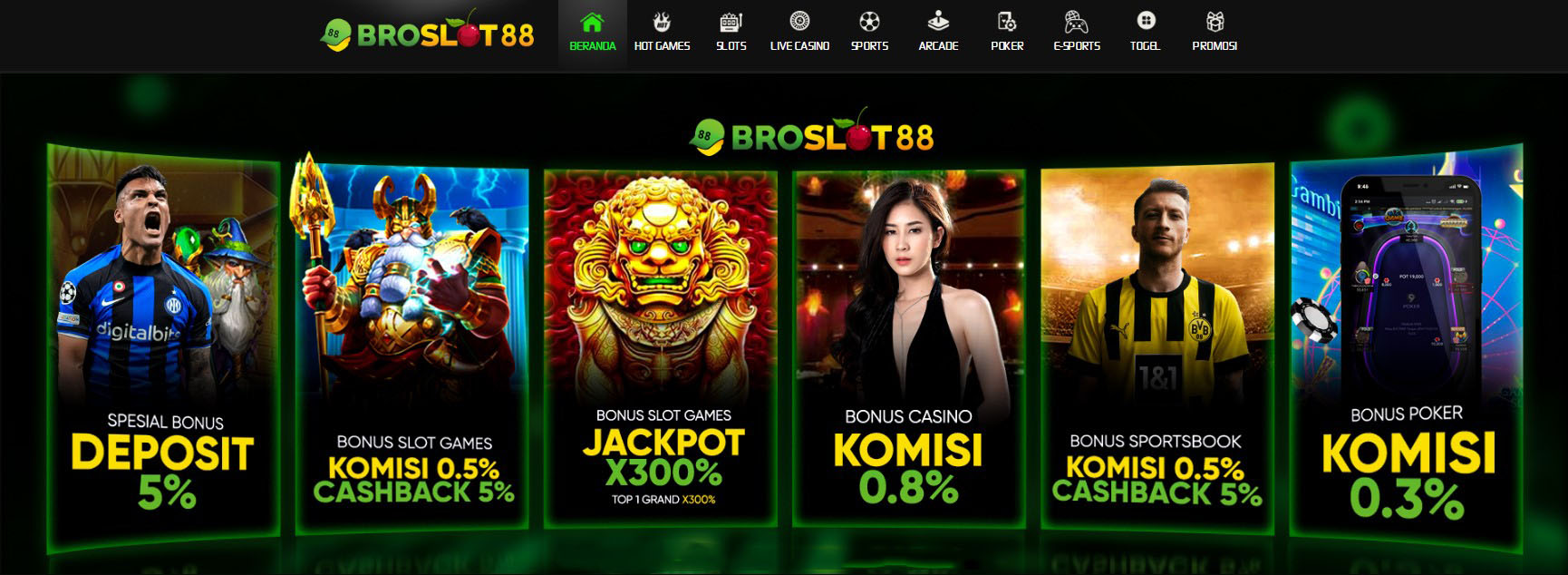This screenshot has width=1568, height=575.
Task: Switch to the HOT GAMES menu label
Action: [662, 45]
